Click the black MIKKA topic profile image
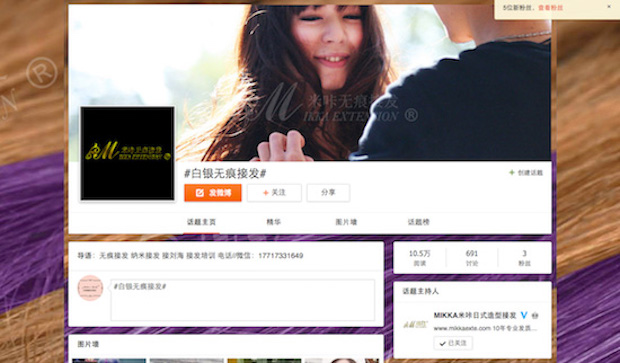620x363 pixels. coord(127,153)
